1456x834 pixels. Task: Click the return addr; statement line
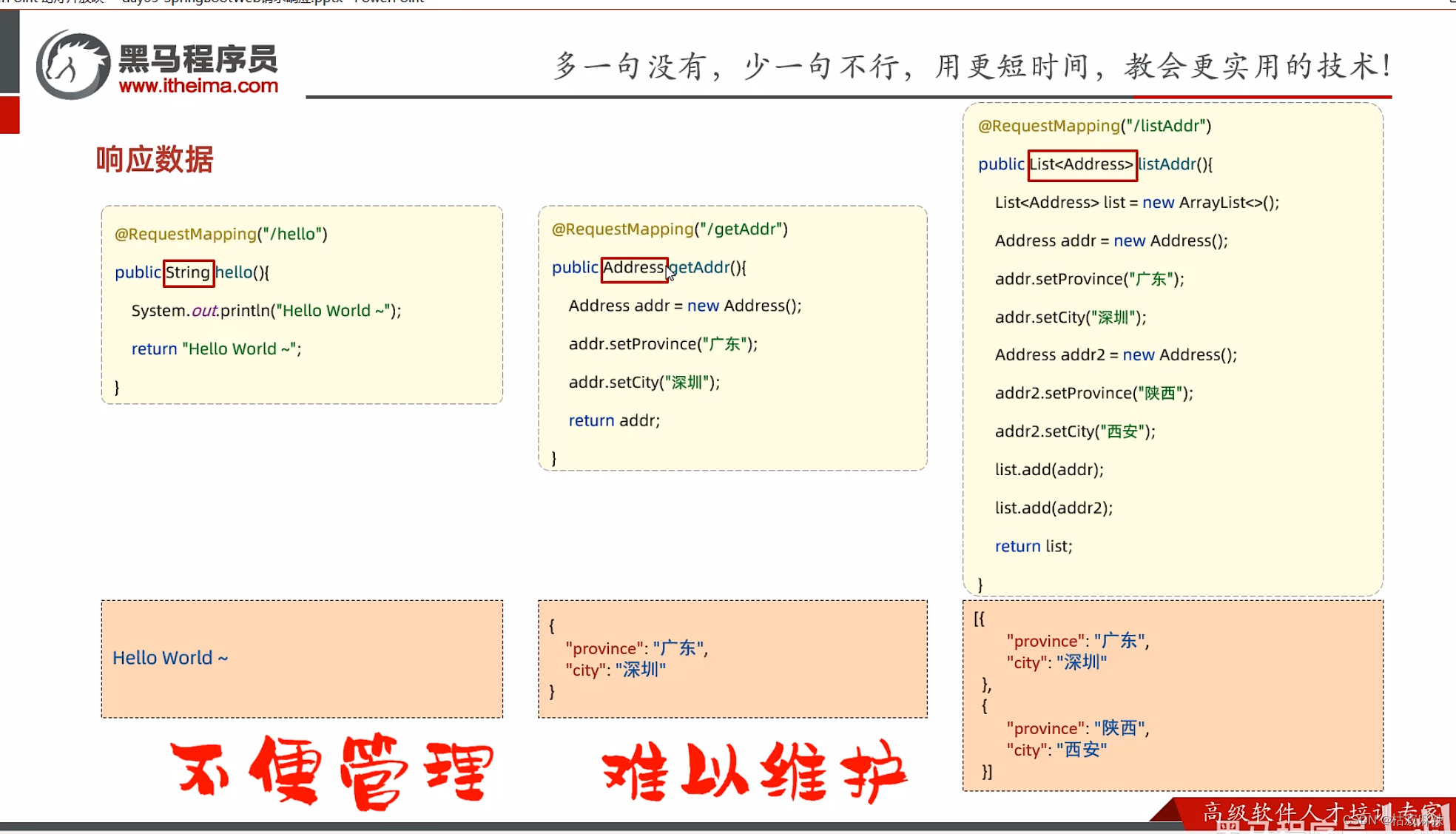614,420
